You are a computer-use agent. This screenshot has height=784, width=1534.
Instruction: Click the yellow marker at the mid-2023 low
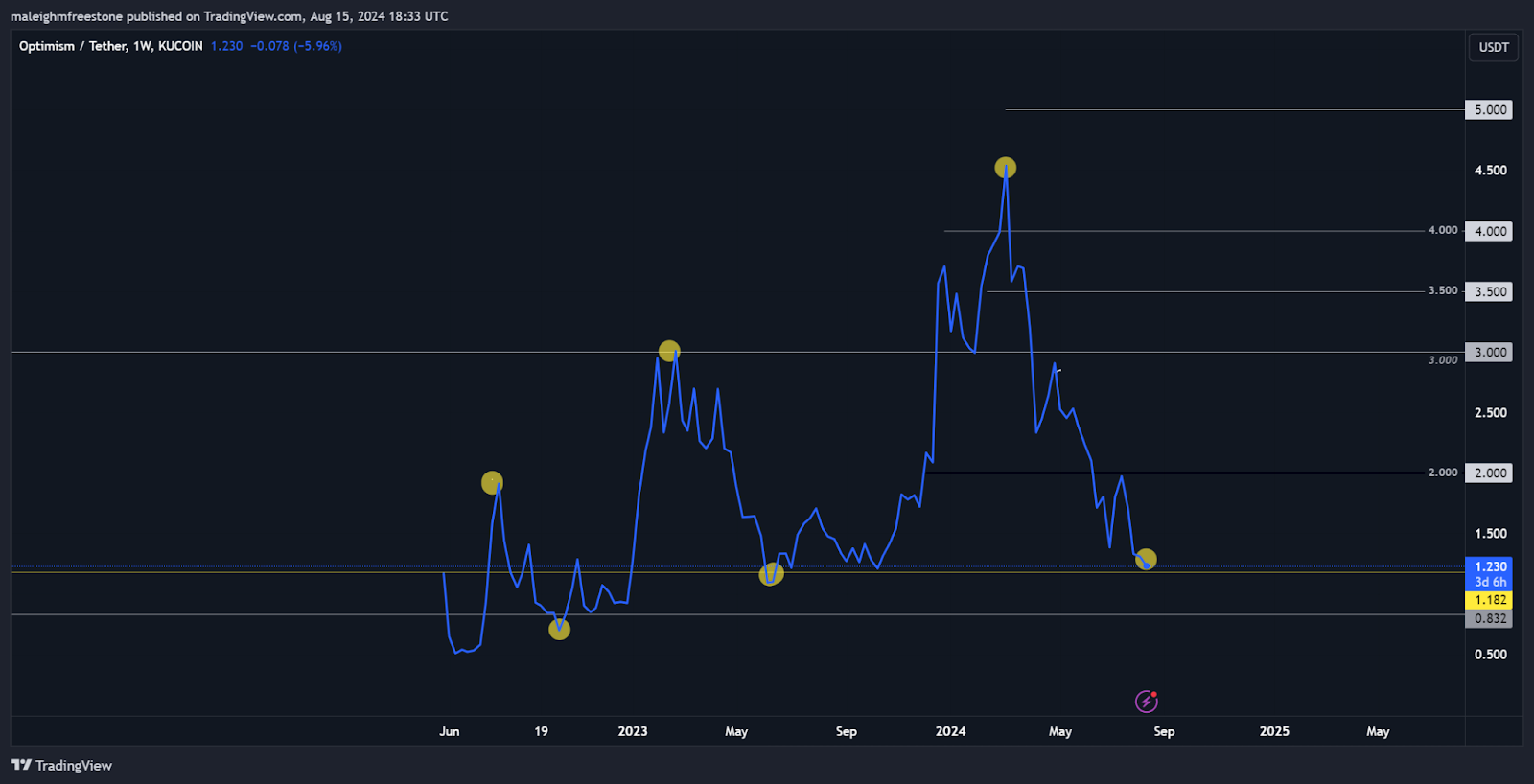(771, 574)
